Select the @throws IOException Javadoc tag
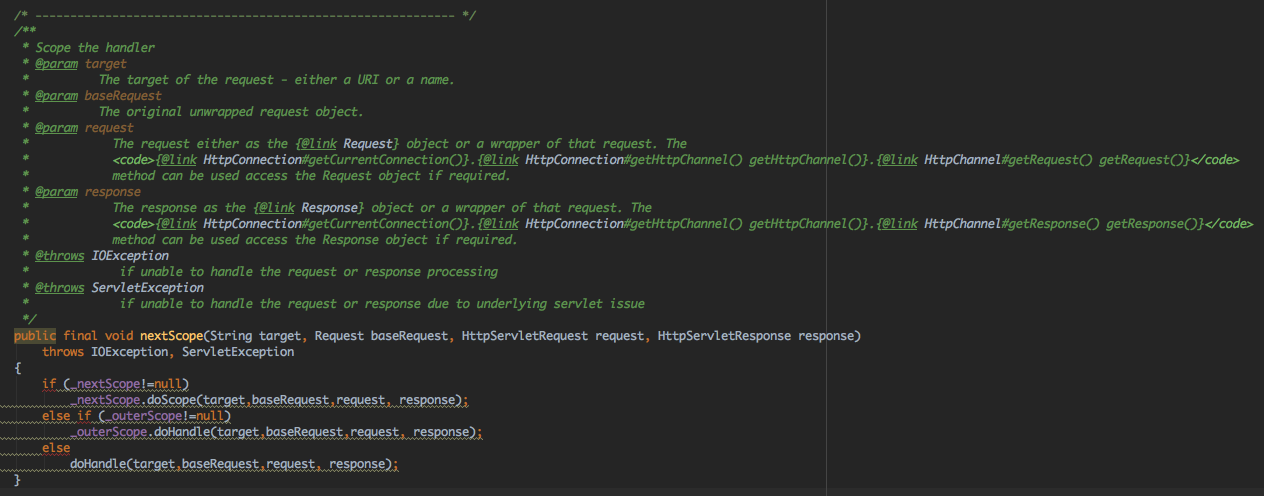 coord(62,256)
